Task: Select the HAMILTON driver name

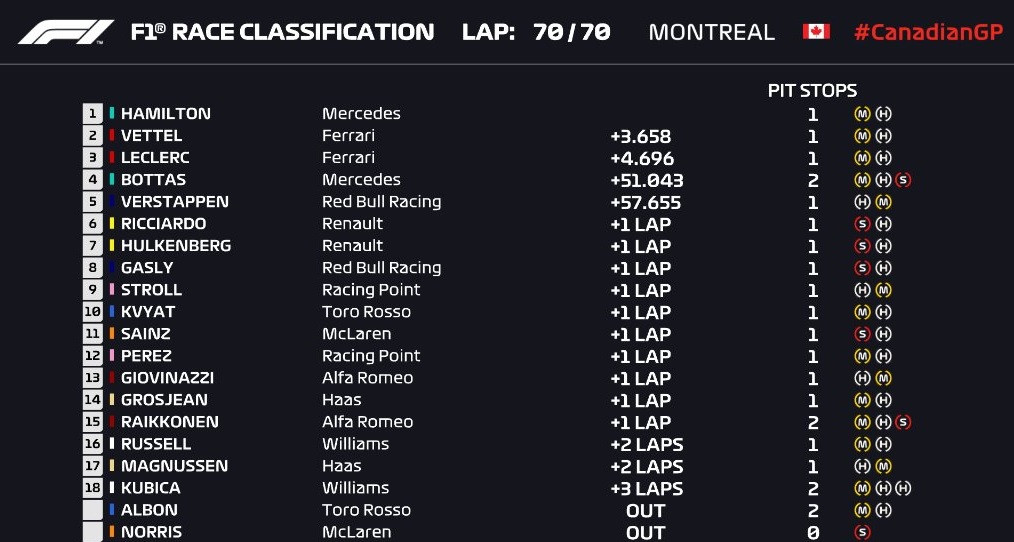Action: coord(166,114)
